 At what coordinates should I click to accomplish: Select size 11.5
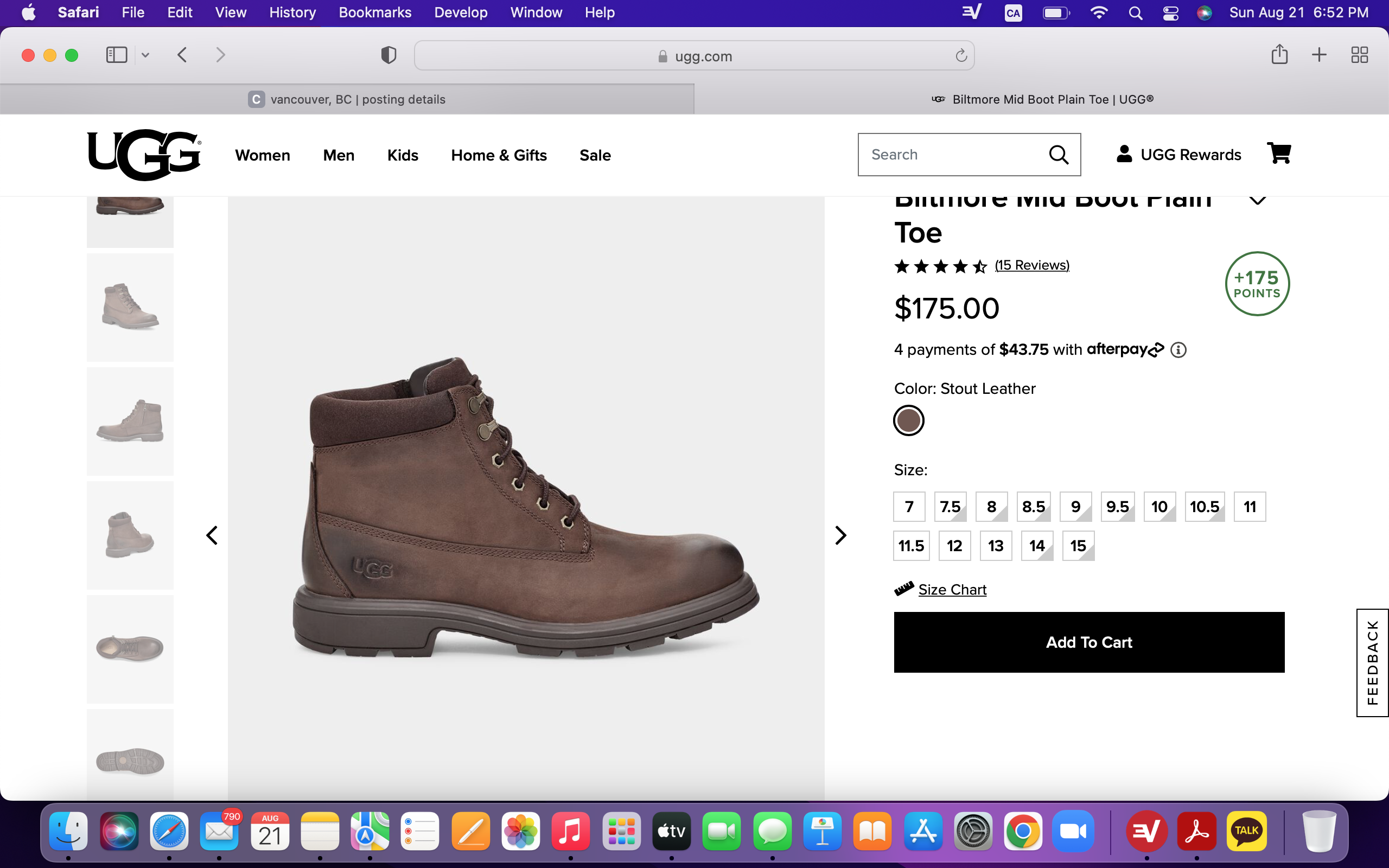pyautogui.click(x=912, y=545)
